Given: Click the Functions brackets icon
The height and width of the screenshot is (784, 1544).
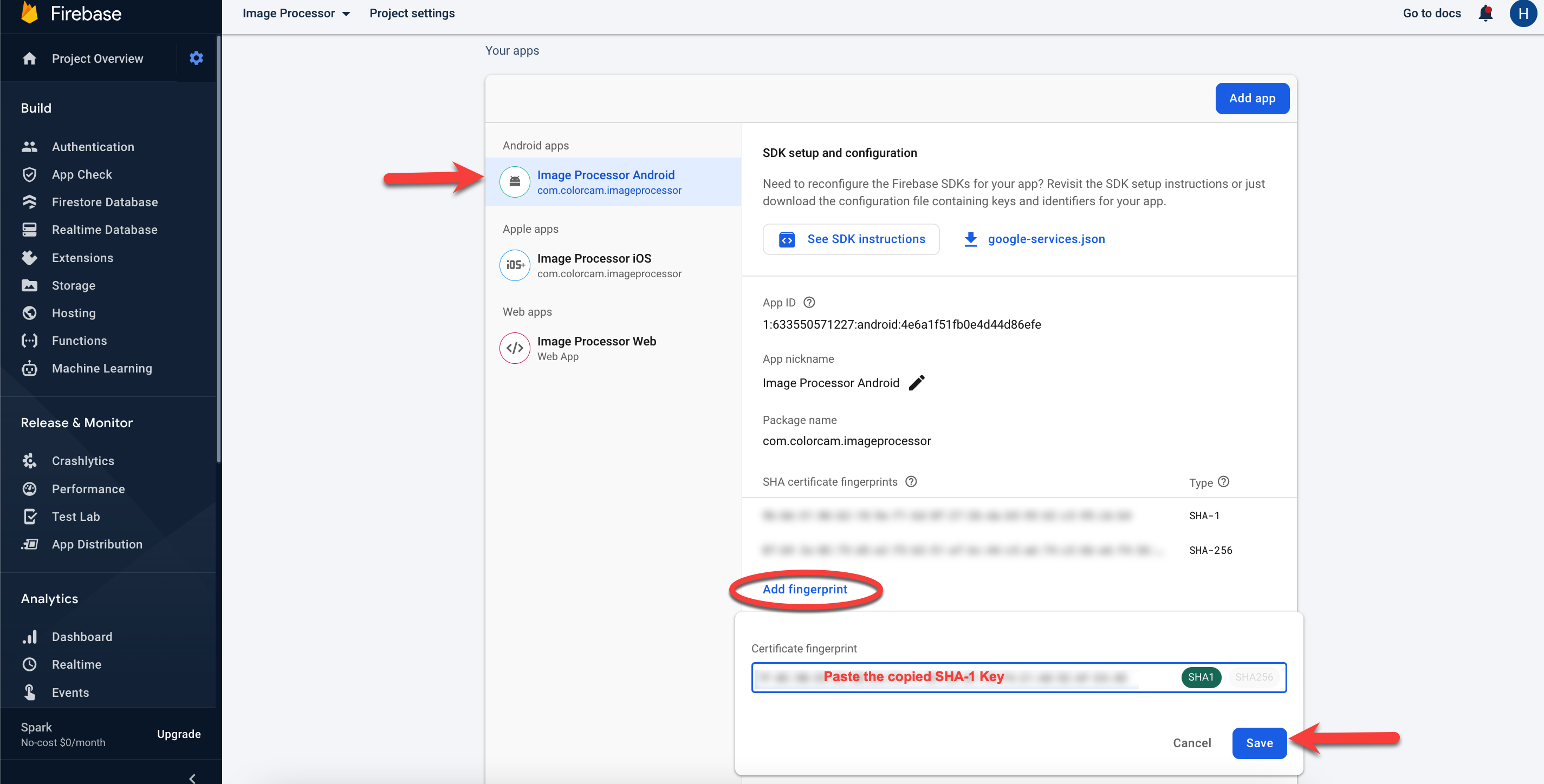Looking at the screenshot, I should (x=29, y=340).
